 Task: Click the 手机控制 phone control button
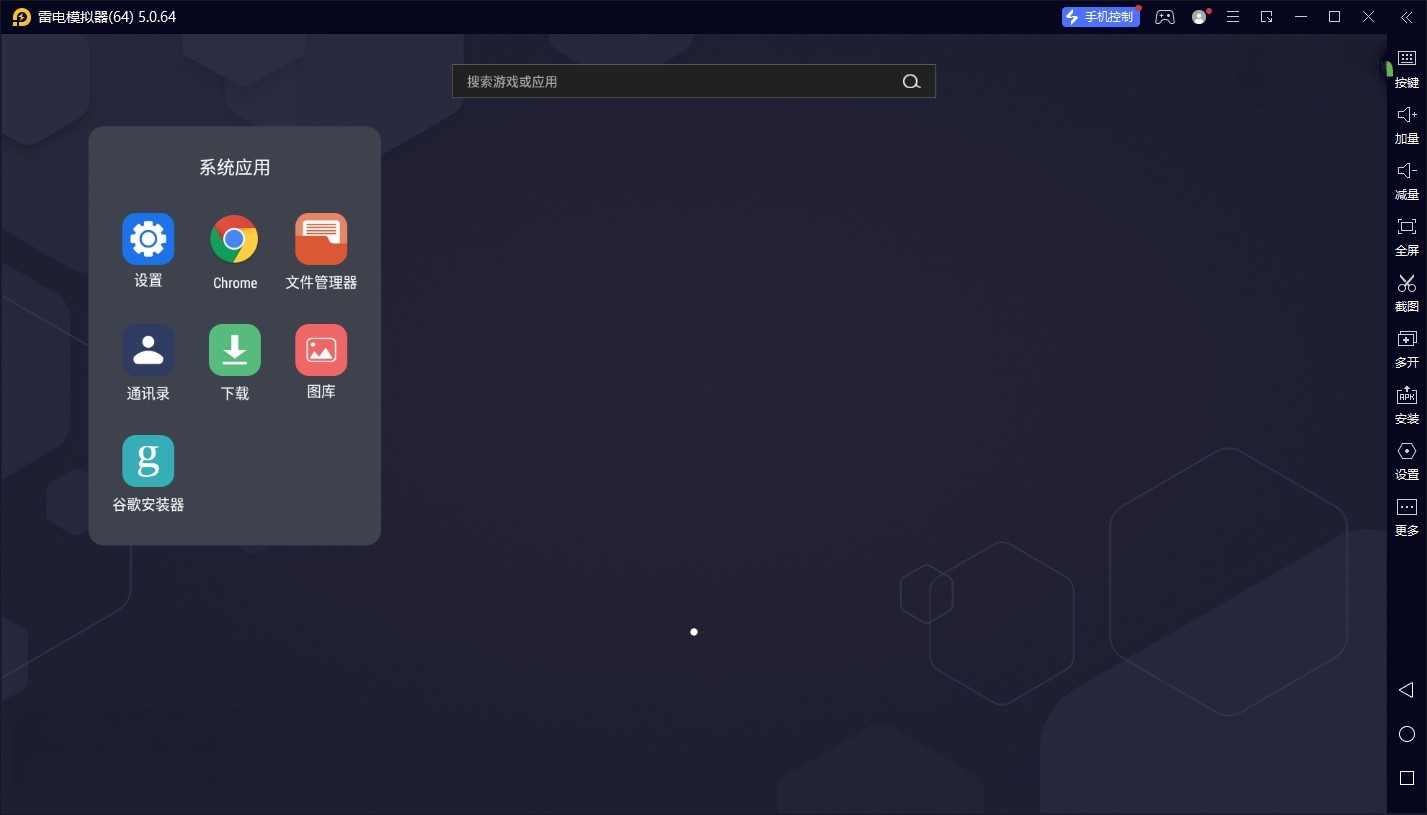[x=1101, y=17]
